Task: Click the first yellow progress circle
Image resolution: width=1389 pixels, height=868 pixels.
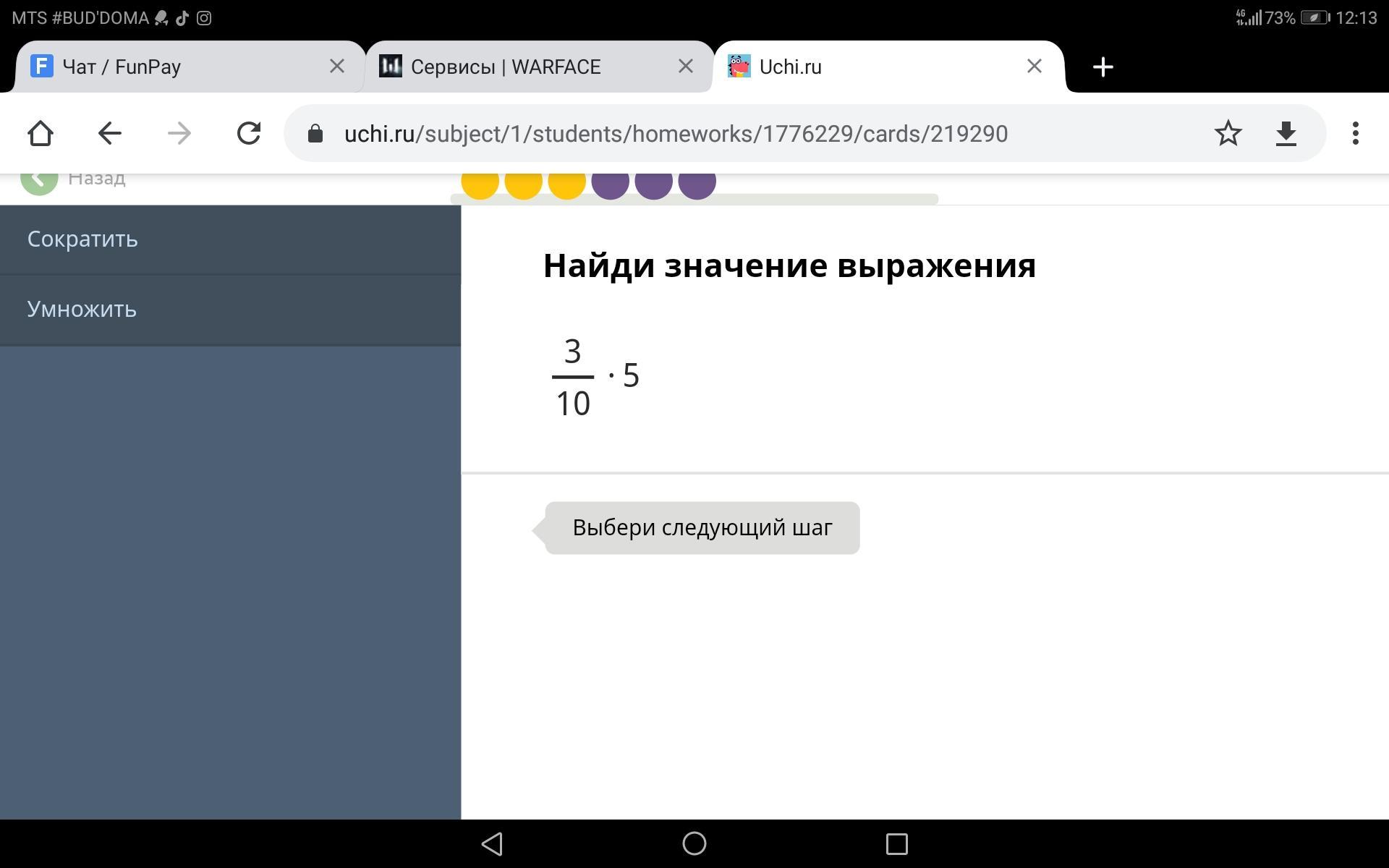Action: (x=480, y=184)
